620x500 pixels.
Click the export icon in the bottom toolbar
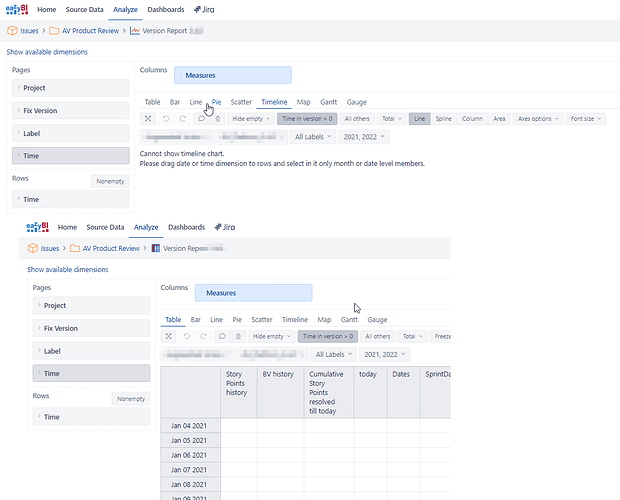(238, 336)
